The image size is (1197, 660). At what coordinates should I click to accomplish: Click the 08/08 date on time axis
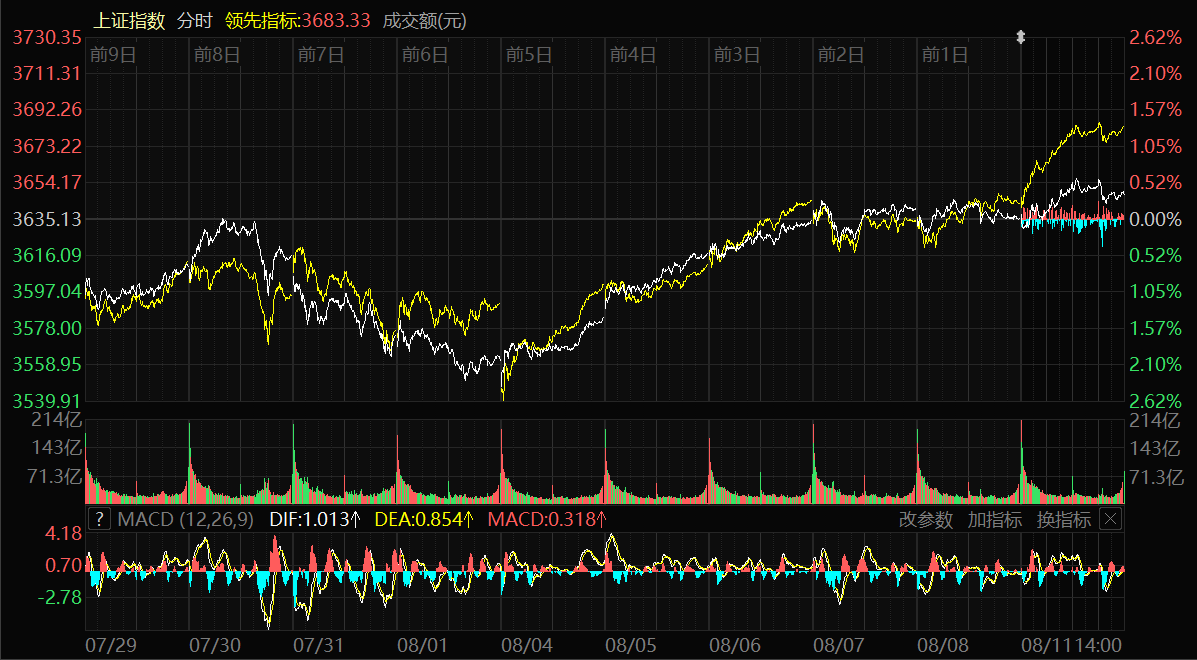click(x=943, y=646)
